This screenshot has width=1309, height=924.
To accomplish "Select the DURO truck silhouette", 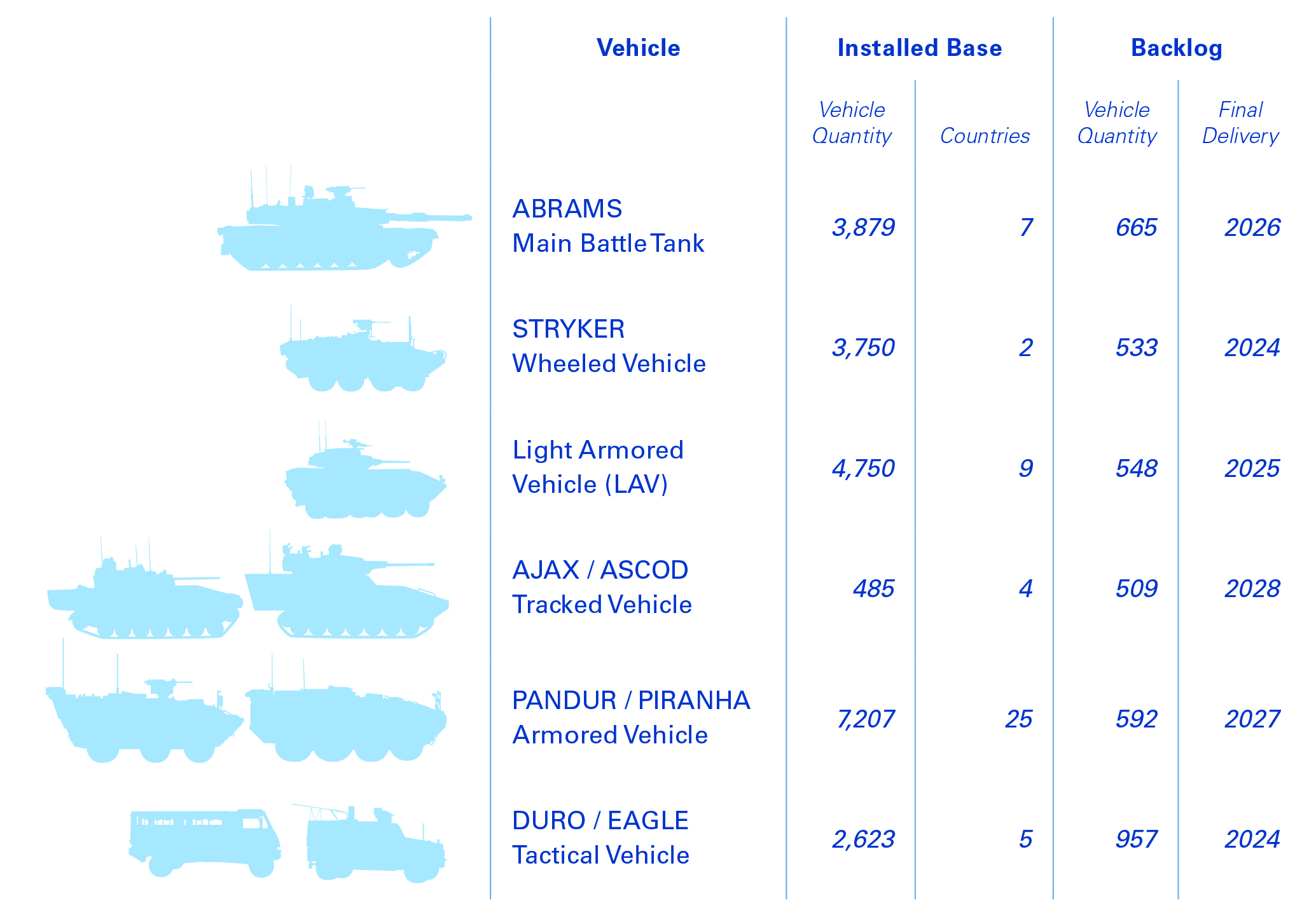I will pos(204,839).
